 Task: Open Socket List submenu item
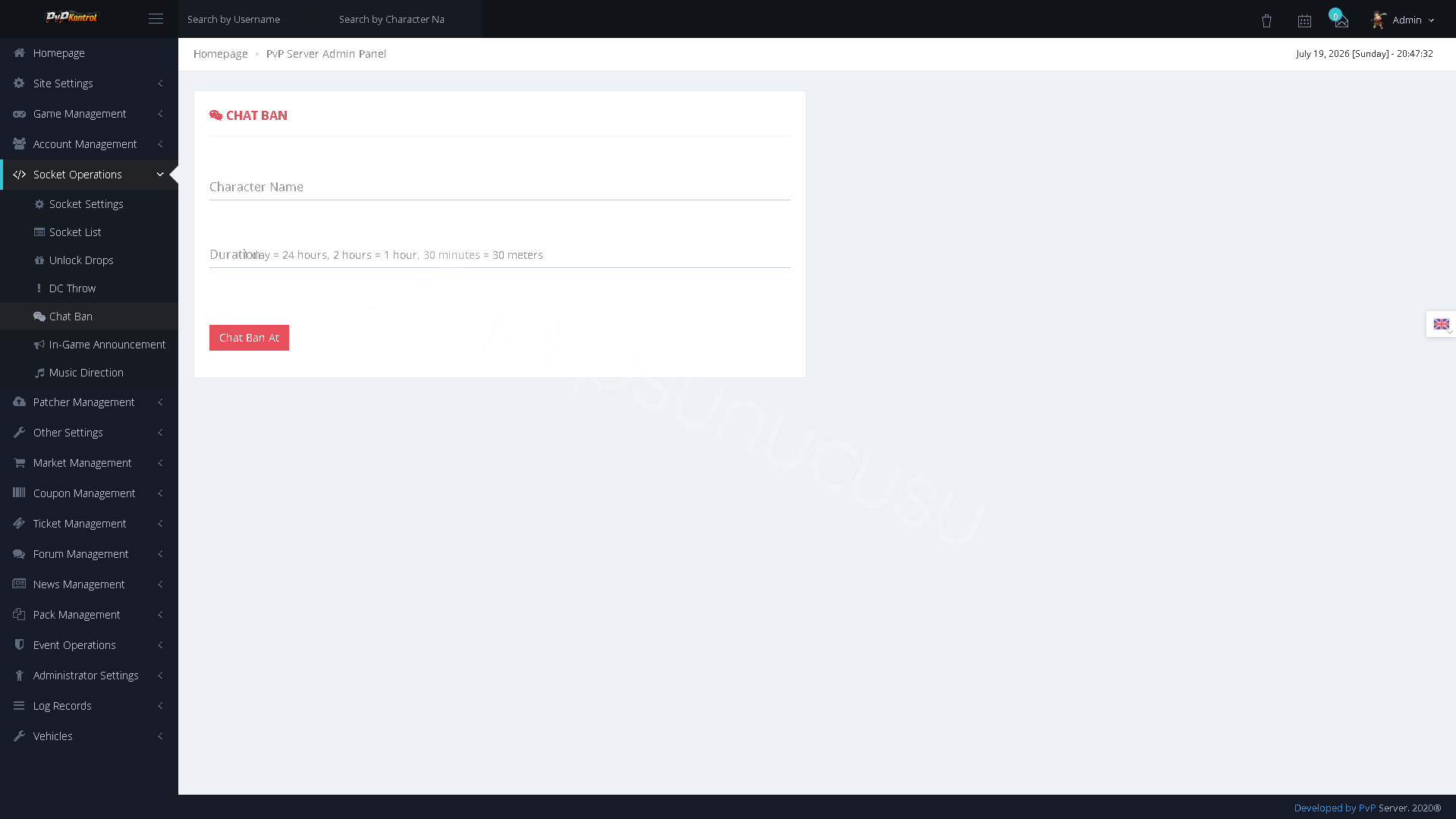(x=89, y=232)
